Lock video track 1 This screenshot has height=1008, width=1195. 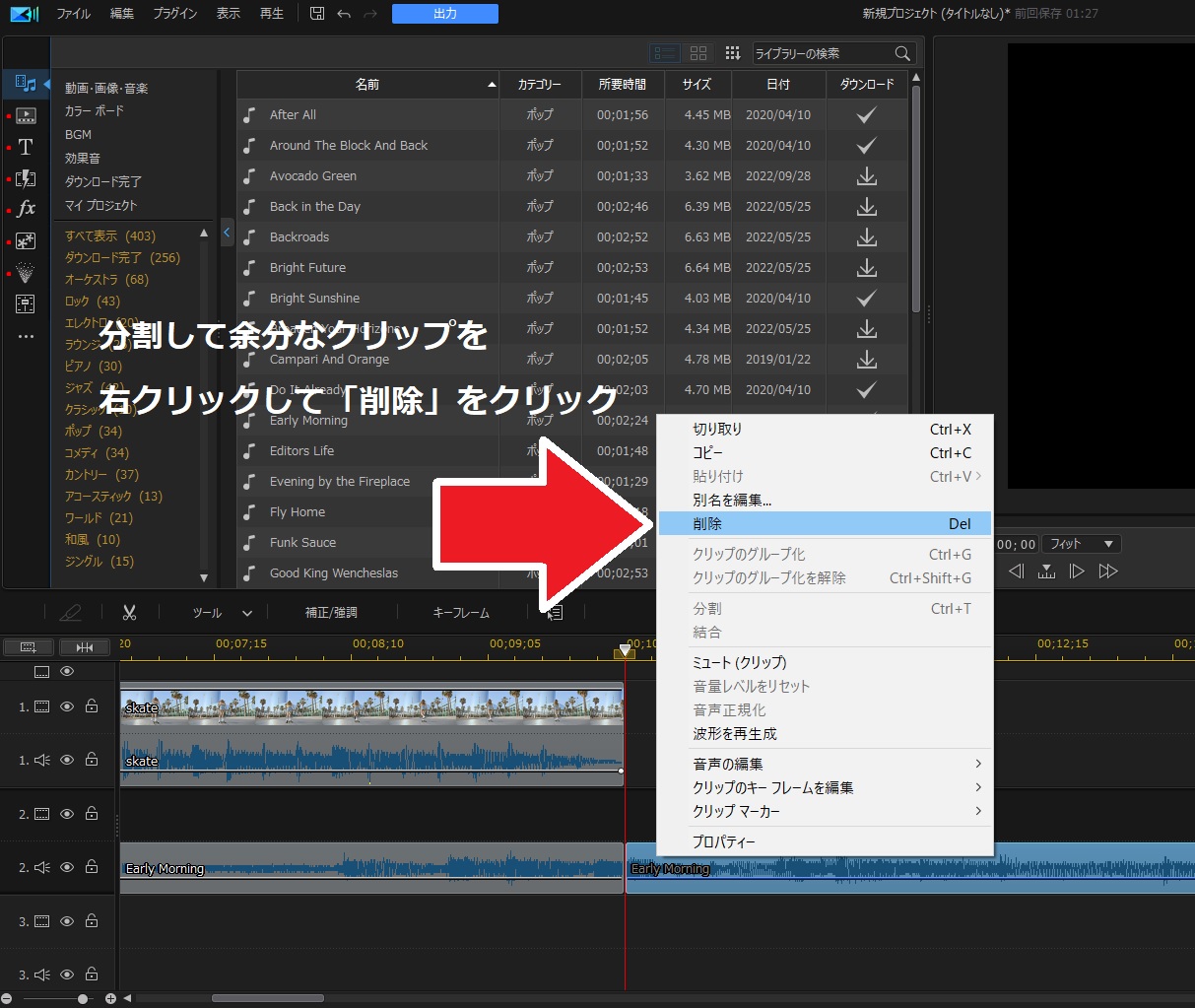[92, 706]
